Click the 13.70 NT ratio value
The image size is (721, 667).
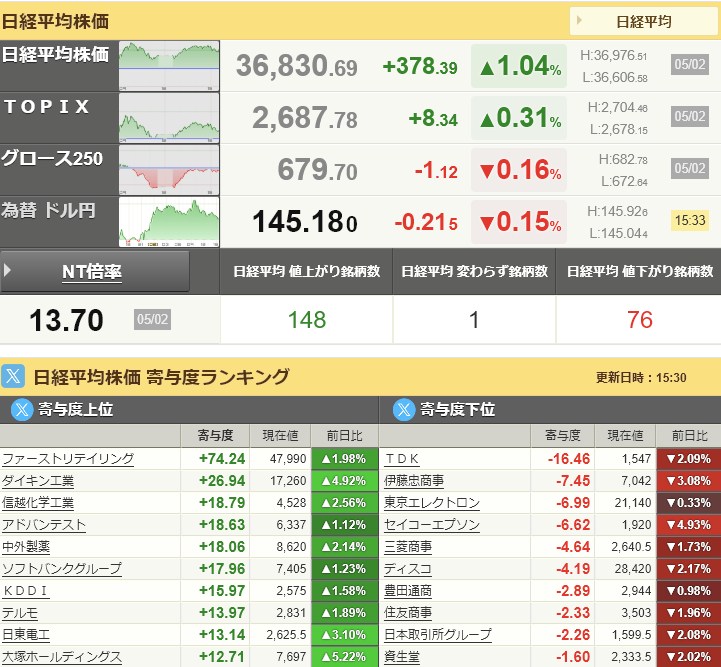click(x=66, y=320)
